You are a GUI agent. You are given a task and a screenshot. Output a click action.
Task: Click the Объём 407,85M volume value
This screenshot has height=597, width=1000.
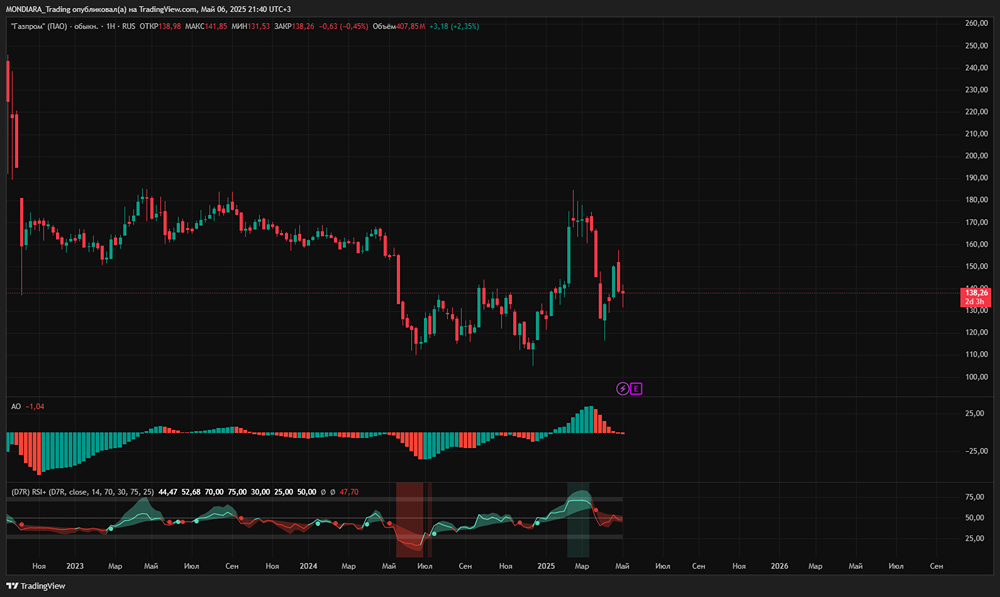(x=399, y=26)
